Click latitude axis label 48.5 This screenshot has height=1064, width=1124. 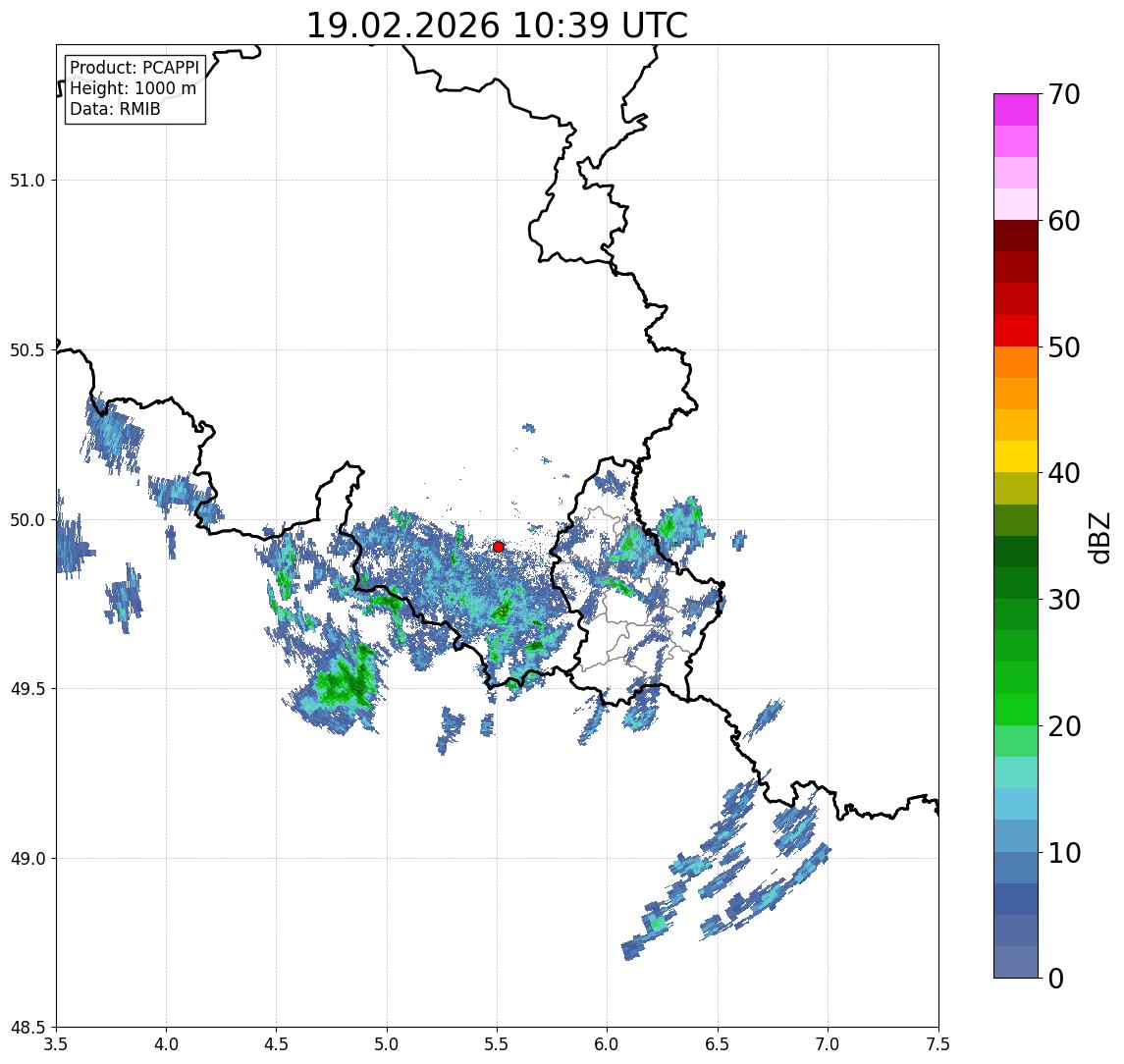click(27, 1028)
